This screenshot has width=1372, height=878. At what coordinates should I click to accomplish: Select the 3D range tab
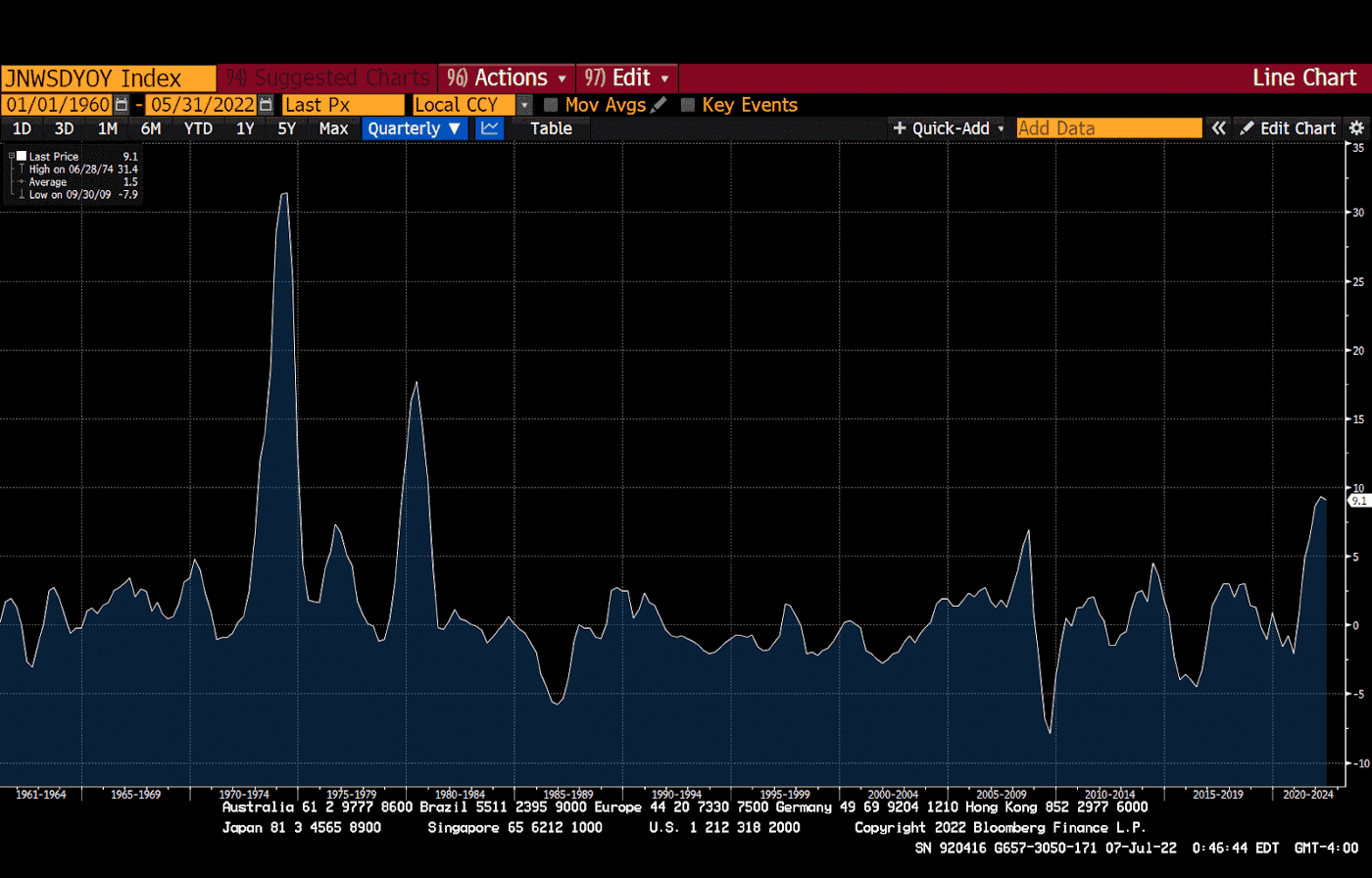[x=65, y=128]
